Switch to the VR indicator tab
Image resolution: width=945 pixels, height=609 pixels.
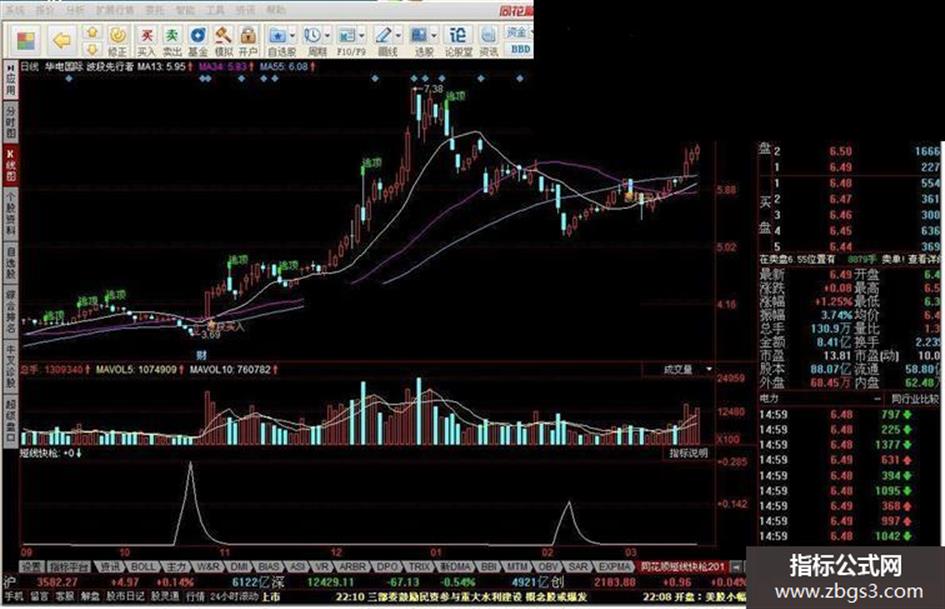(x=322, y=567)
